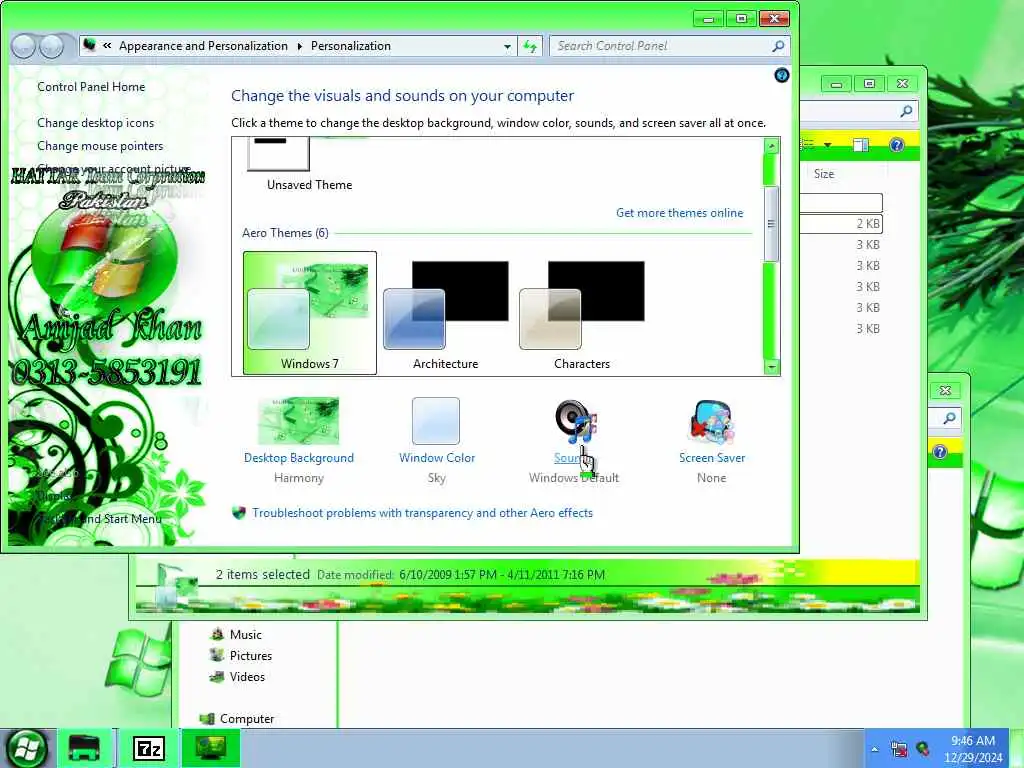
Task: Select the Windows 7 aero theme
Action: pos(310,313)
